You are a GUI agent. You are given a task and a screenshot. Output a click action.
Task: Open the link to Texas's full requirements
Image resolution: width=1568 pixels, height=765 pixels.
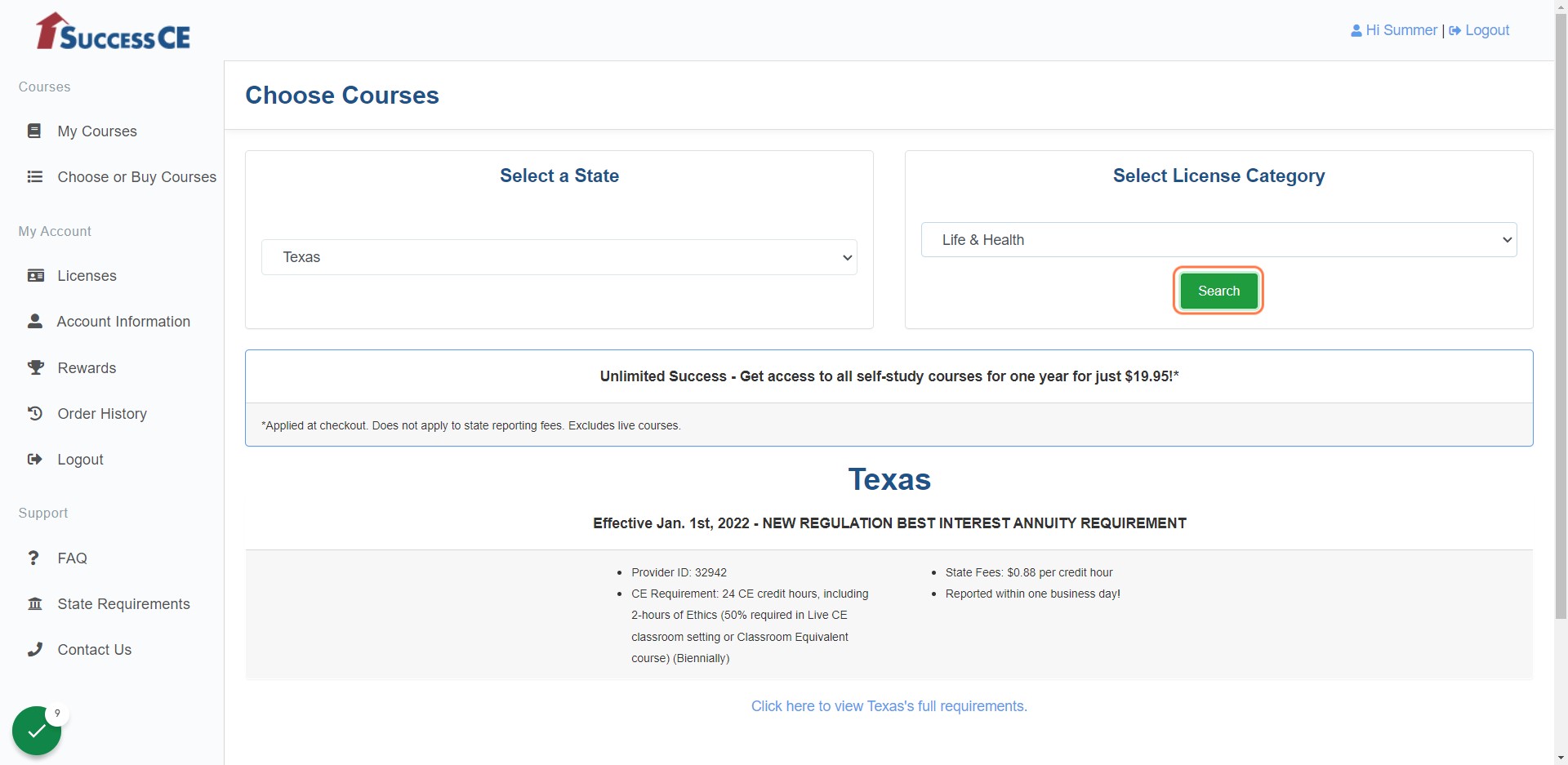(x=889, y=705)
